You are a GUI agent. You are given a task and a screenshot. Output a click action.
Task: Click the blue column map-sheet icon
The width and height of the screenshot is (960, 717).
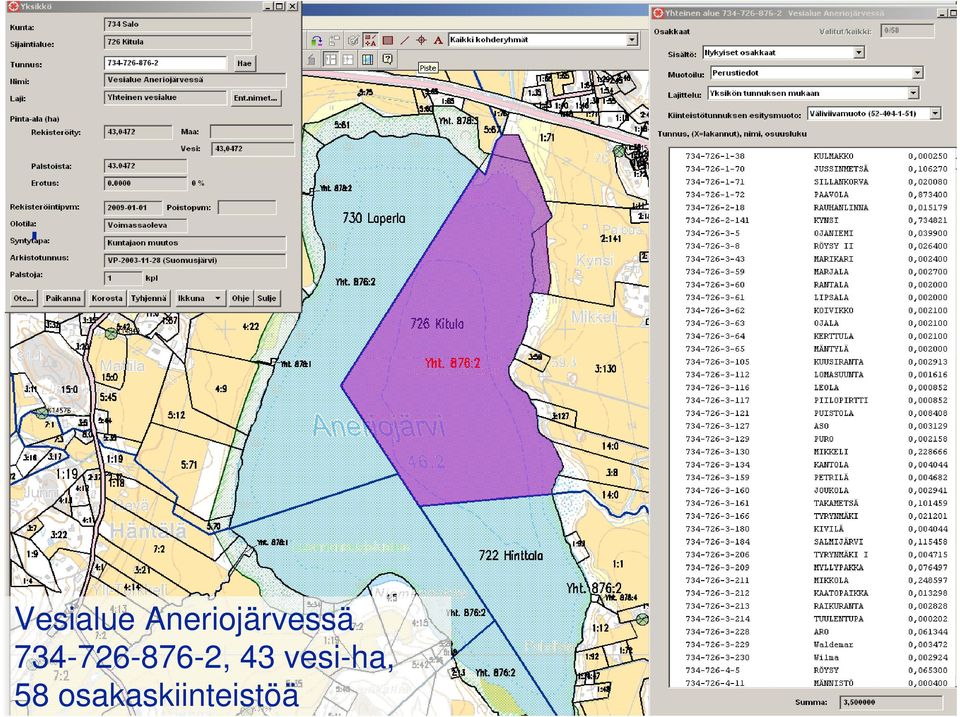pyautogui.click(x=367, y=59)
